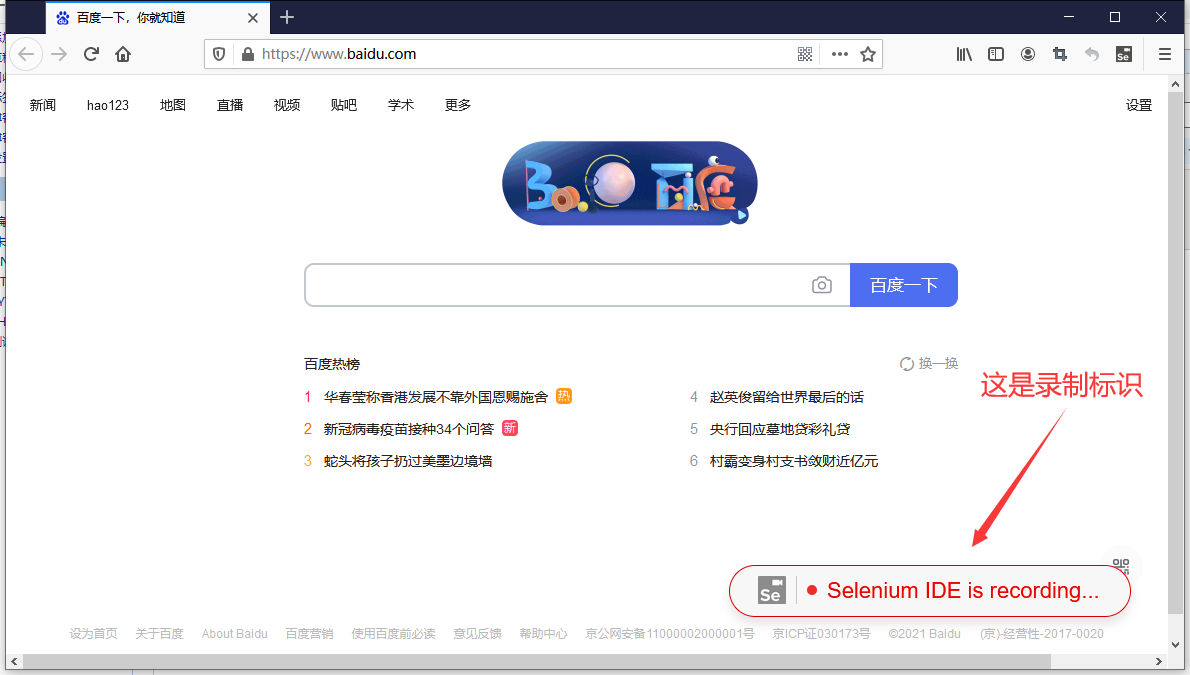Image resolution: width=1190 pixels, height=675 pixels.
Task: Click the horizontal scrollbar left arrow
Action: 14,661
